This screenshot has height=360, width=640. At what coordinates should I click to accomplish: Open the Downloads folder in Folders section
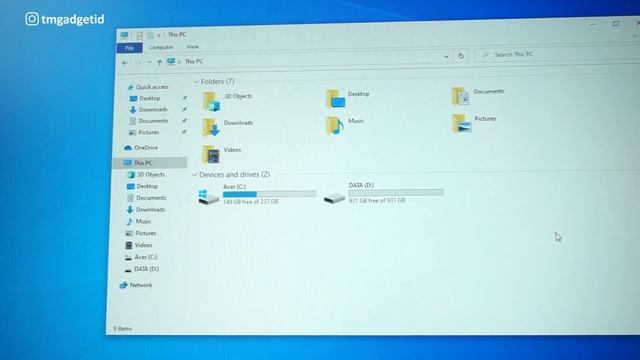(211, 127)
